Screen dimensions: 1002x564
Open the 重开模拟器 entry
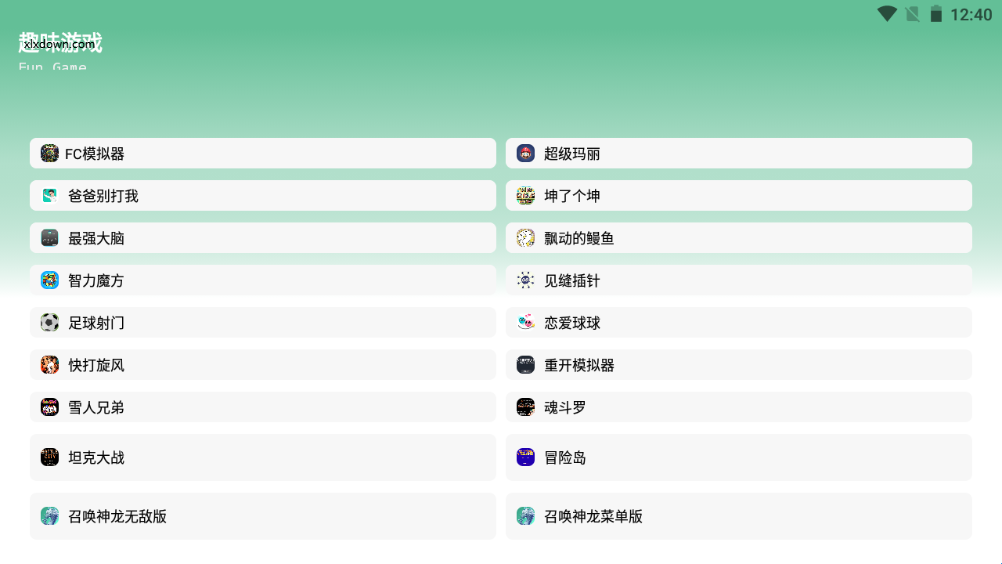click(x=739, y=365)
